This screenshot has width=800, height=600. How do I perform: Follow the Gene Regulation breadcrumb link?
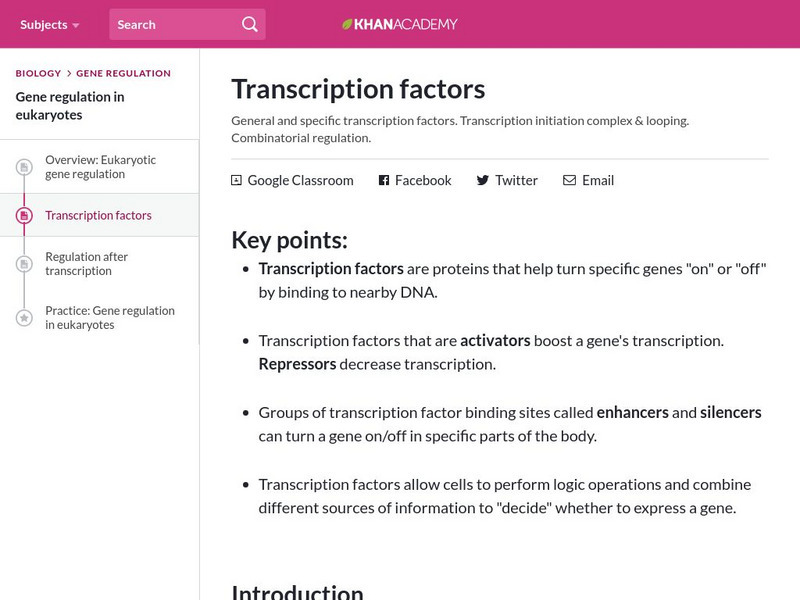click(123, 73)
